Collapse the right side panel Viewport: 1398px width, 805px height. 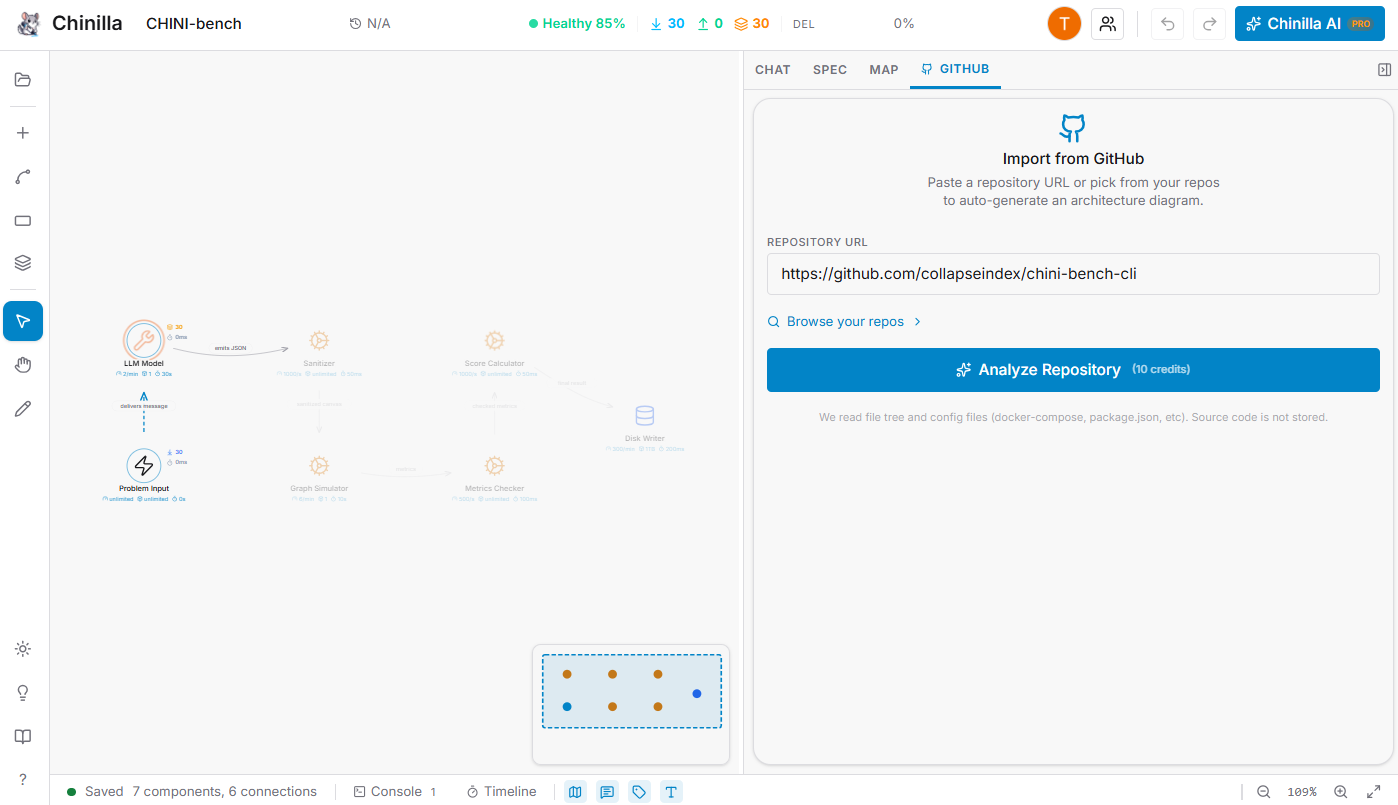pos(1384,70)
